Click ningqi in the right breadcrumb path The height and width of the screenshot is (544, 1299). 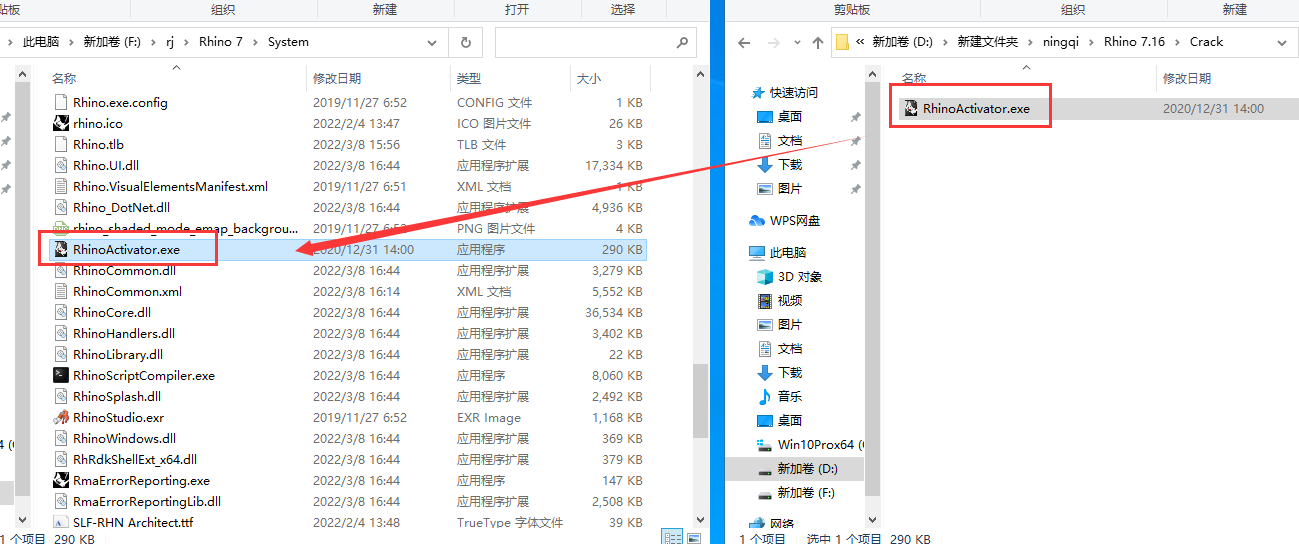coord(1061,42)
